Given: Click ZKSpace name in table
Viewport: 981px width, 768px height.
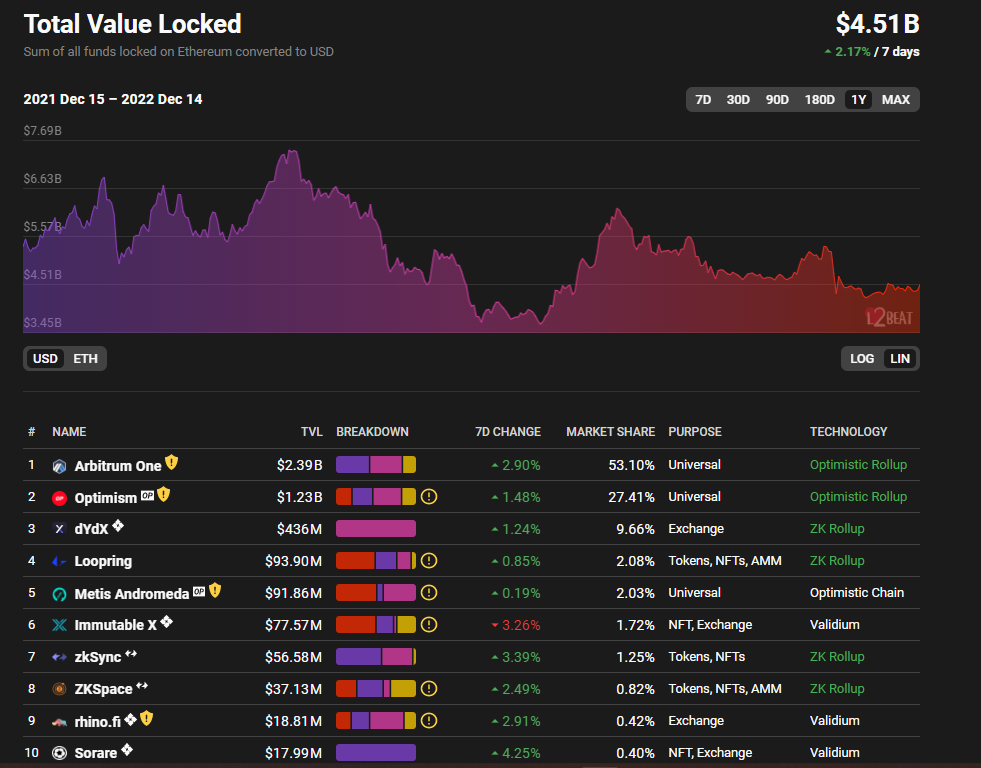Looking at the screenshot, I should click(103, 690).
